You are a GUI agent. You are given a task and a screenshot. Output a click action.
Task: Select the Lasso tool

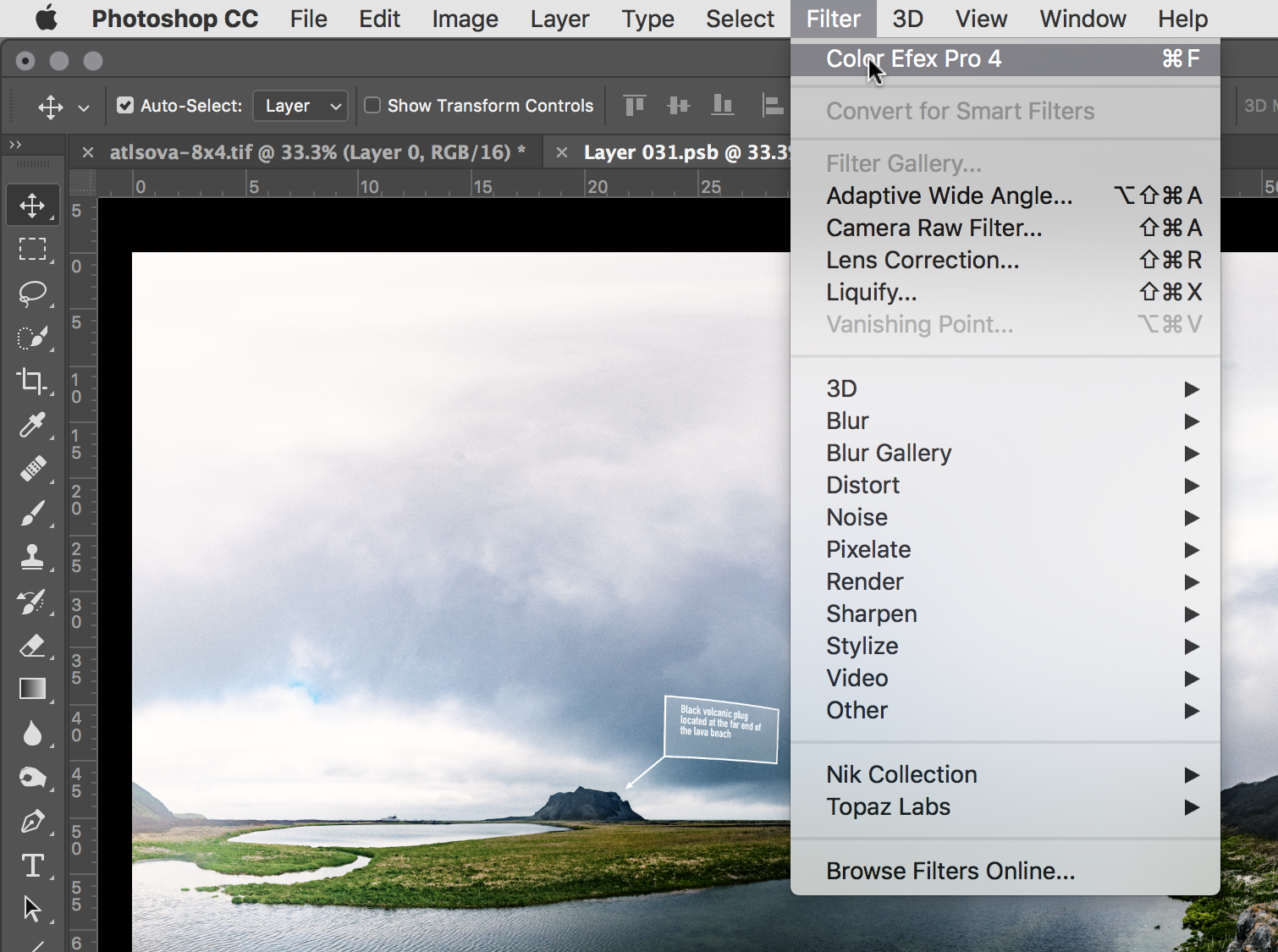pos(32,294)
